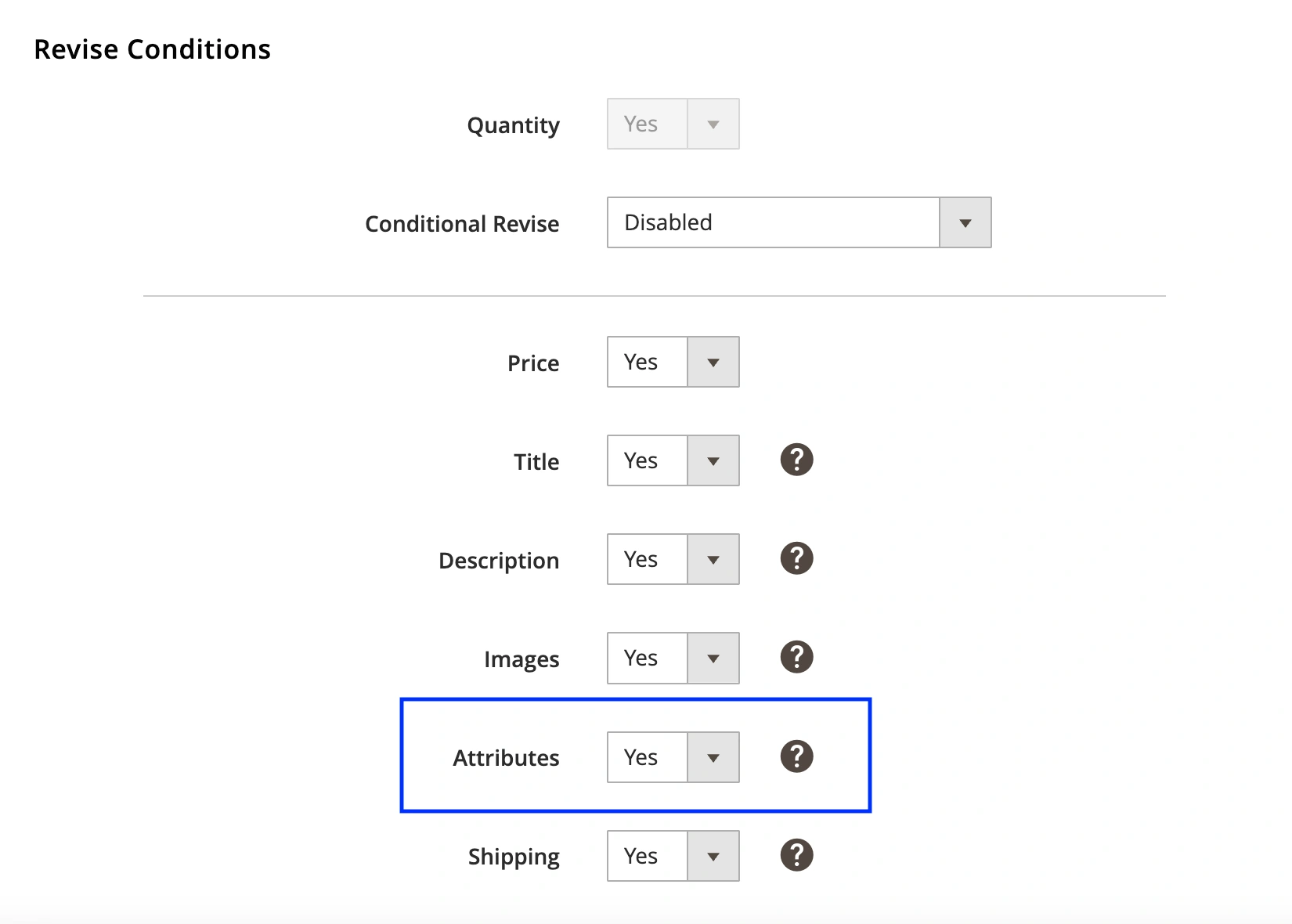Click the Conditional Revise field label
The width and height of the screenshot is (1292, 924).
(x=462, y=224)
